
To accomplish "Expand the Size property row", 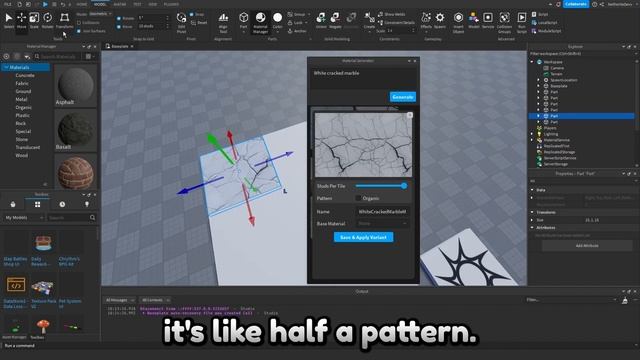I will 532,220.
